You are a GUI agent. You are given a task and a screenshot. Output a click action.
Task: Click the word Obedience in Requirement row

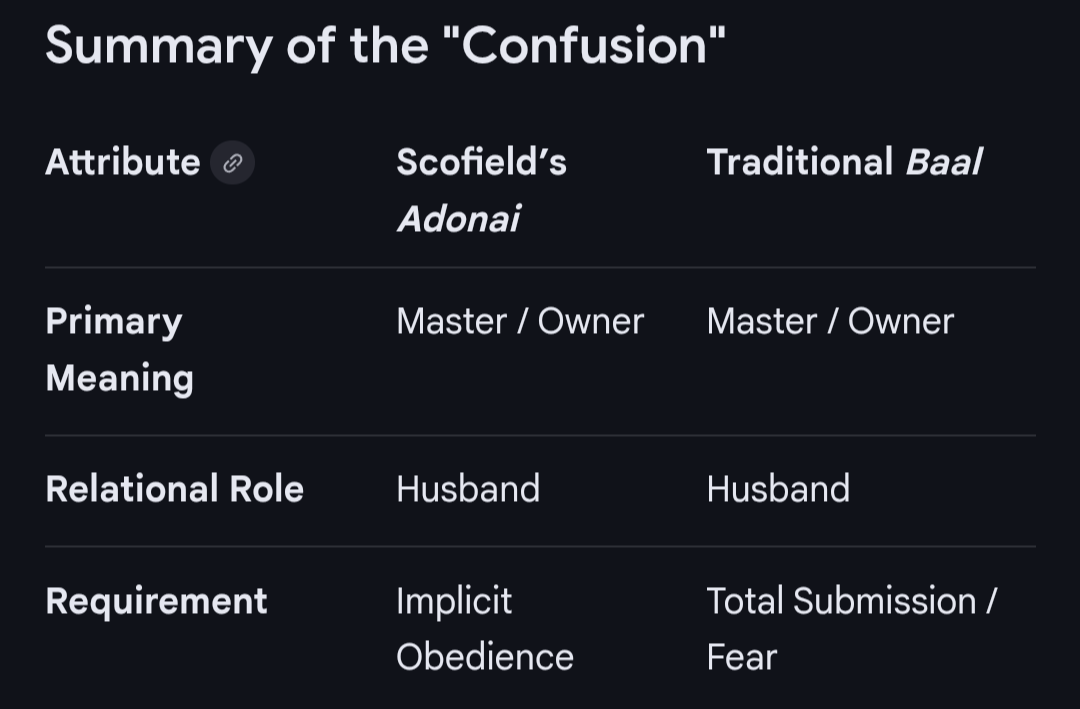tap(485, 657)
